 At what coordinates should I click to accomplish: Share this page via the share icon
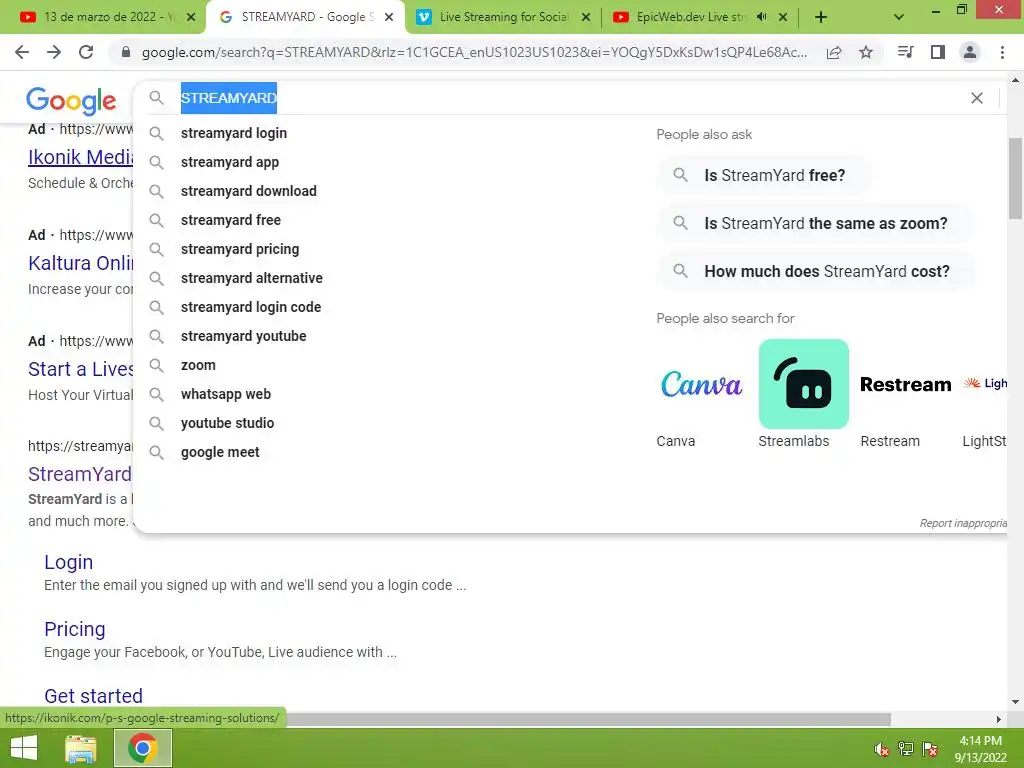pos(833,52)
